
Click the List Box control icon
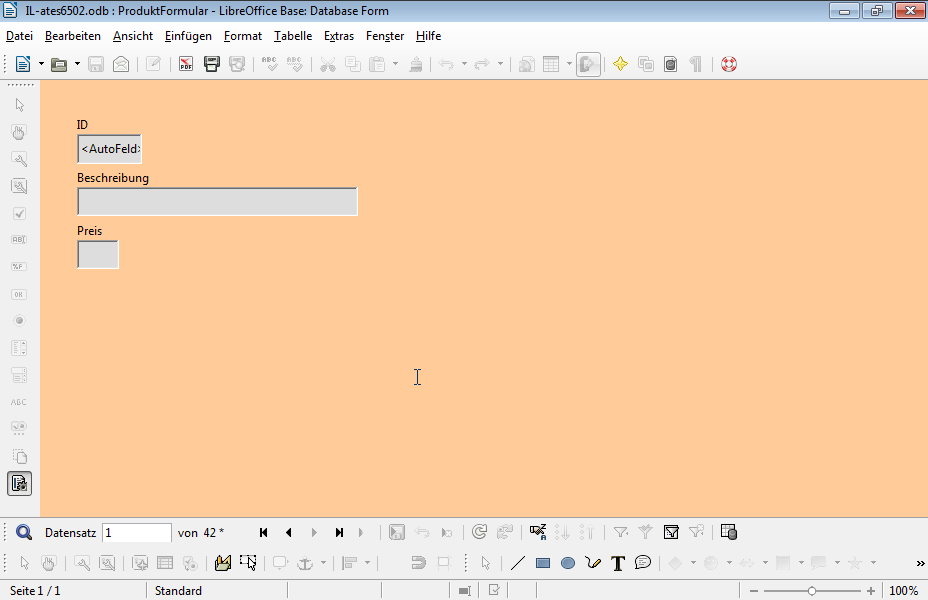(19, 348)
